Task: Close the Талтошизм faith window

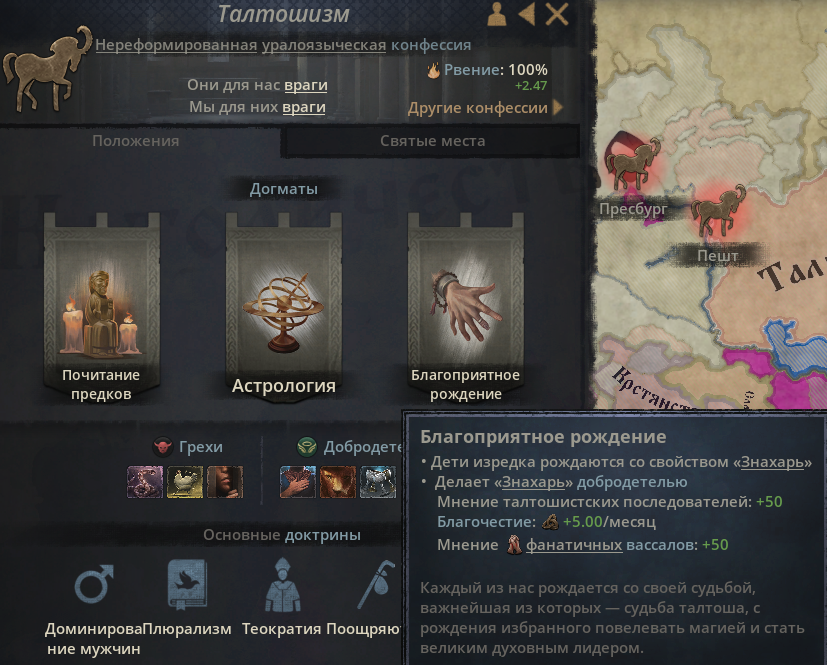Action: 557,14
